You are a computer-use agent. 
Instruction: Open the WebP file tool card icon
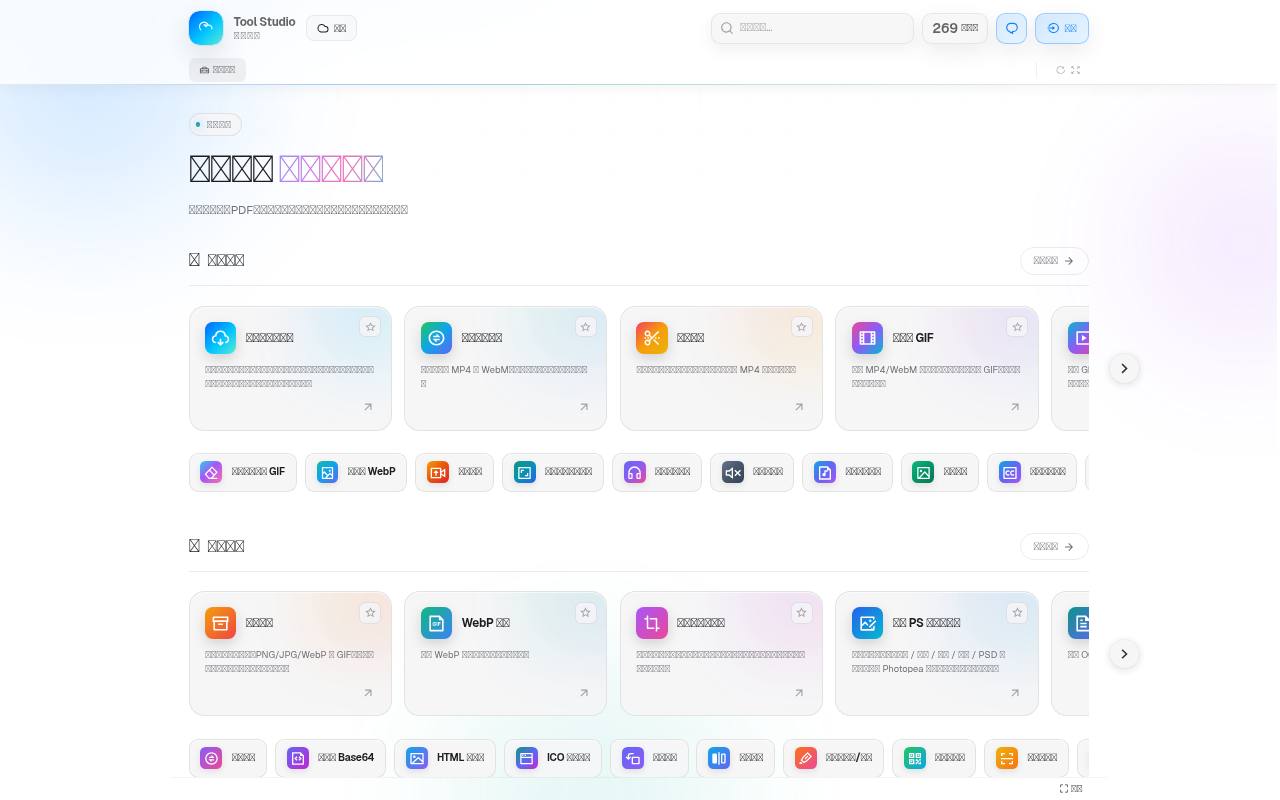coord(437,623)
